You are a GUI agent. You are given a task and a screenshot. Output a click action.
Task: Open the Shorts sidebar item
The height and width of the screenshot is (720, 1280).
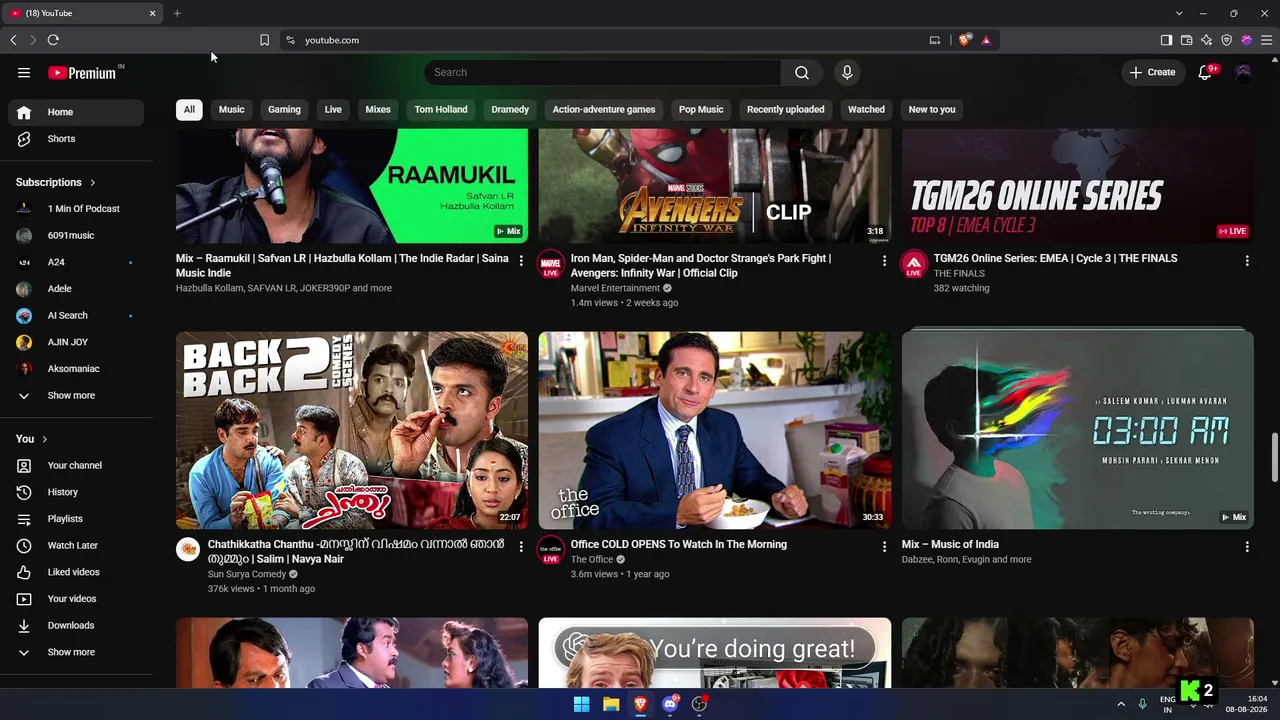(x=76, y=139)
